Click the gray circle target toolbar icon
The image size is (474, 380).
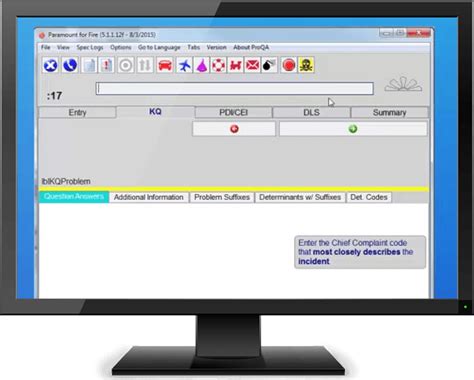click(x=126, y=65)
